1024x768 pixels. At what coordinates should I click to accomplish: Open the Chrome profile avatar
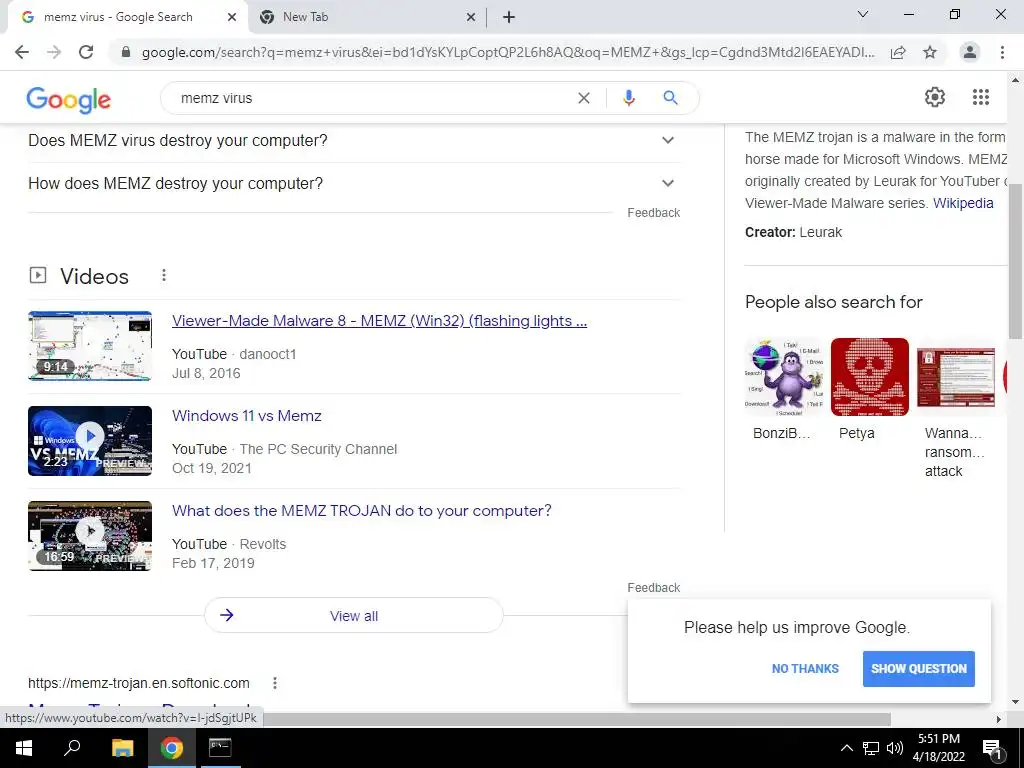coord(970,52)
